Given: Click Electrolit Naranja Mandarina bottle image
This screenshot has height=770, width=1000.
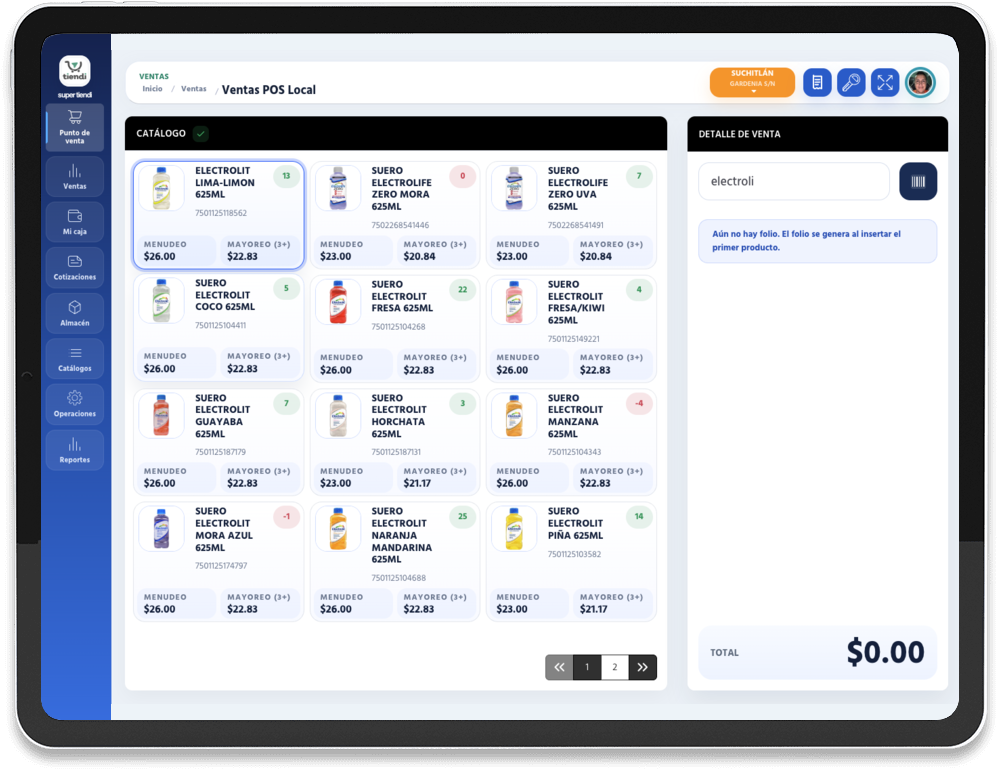Looking at the screenshot, I should [x=338, y=529].
